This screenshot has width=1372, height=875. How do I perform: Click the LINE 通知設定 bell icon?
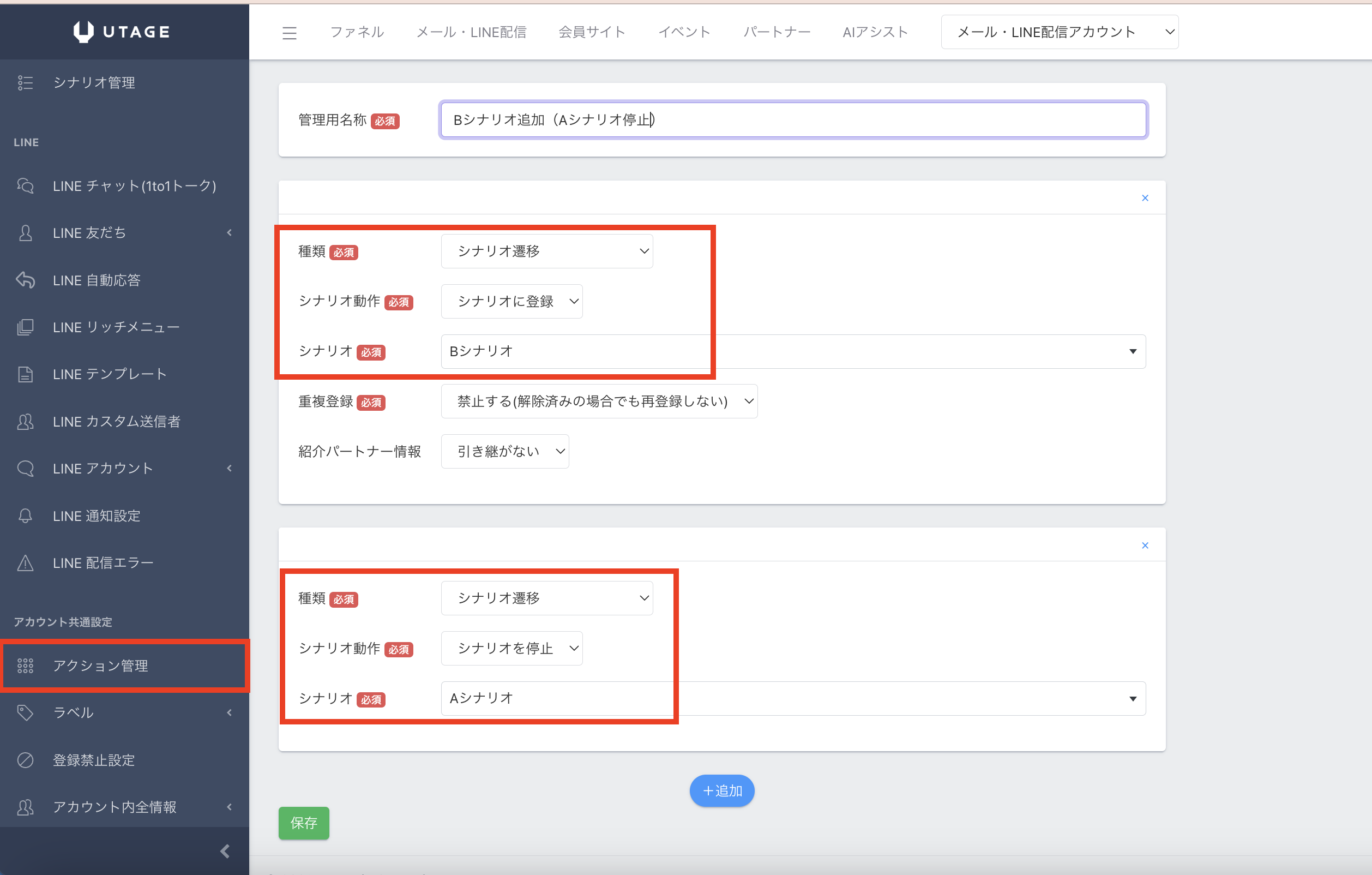tap(25, 516)
